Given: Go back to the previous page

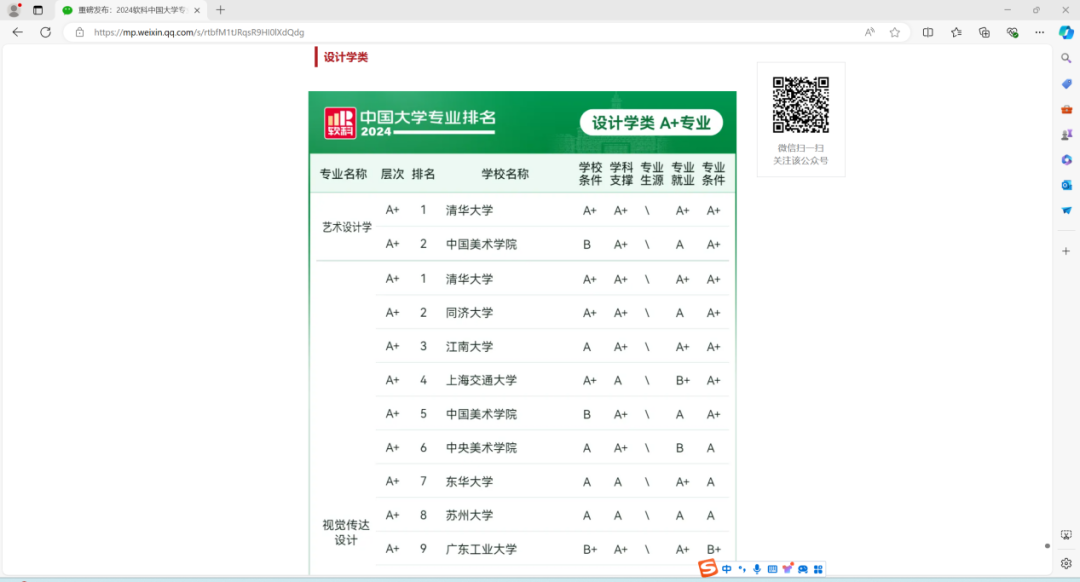Looking at the screenshot, I should [18, 32].
